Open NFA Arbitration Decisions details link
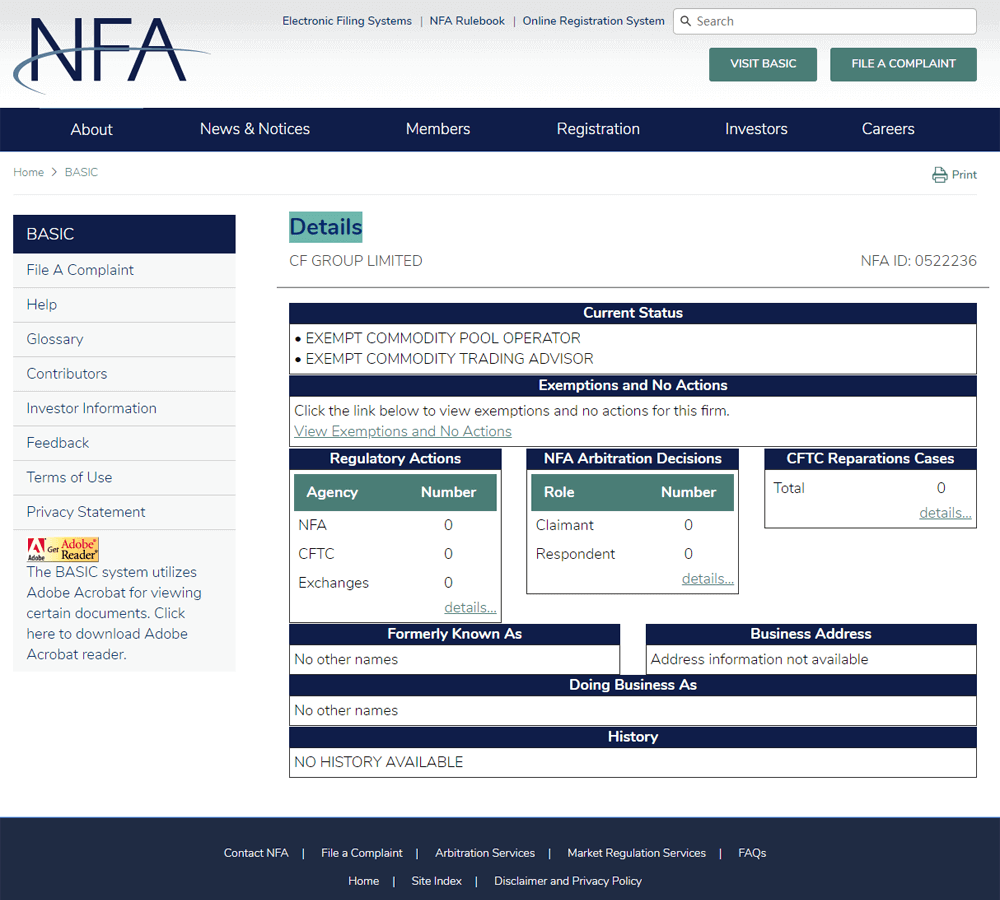Viewport: 1000px width, 900px height. point(707,578)
